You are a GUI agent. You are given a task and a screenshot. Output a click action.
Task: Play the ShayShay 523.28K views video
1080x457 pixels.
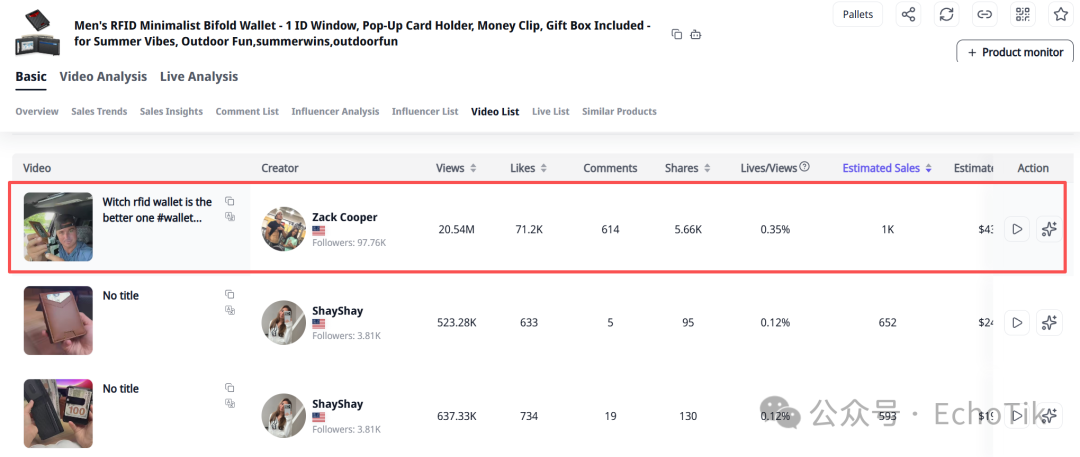pyautogui.click(x=1017, y=323)
